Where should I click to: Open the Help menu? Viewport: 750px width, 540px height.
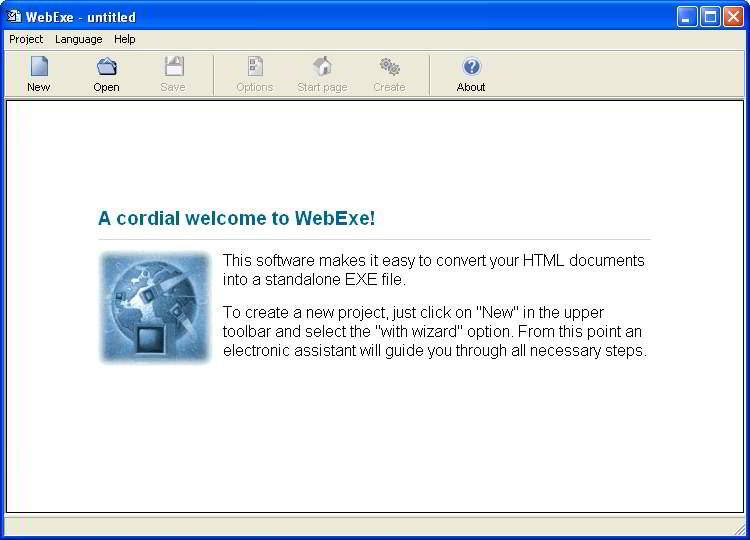point(124,39)
